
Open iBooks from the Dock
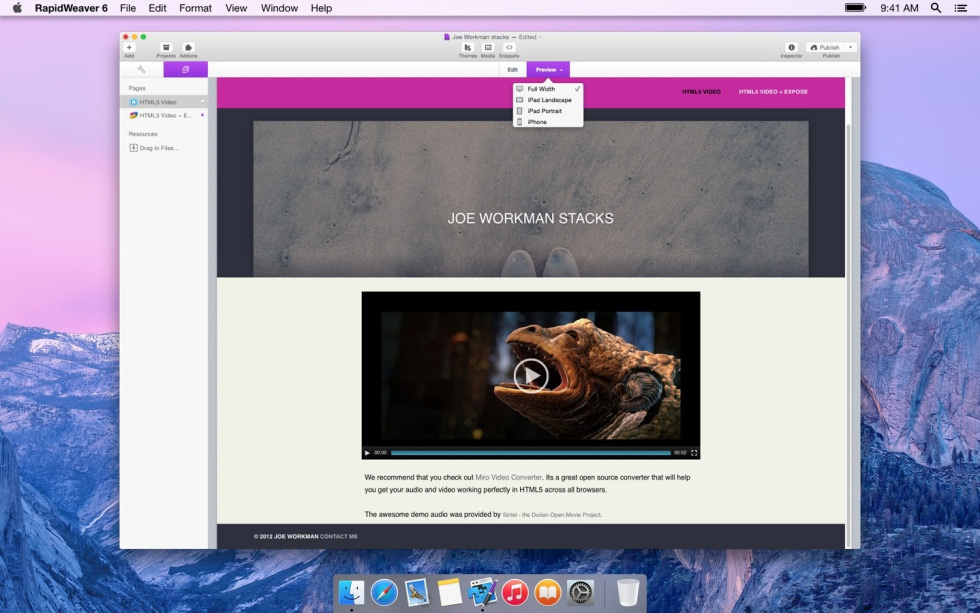(x=548, y=592)
